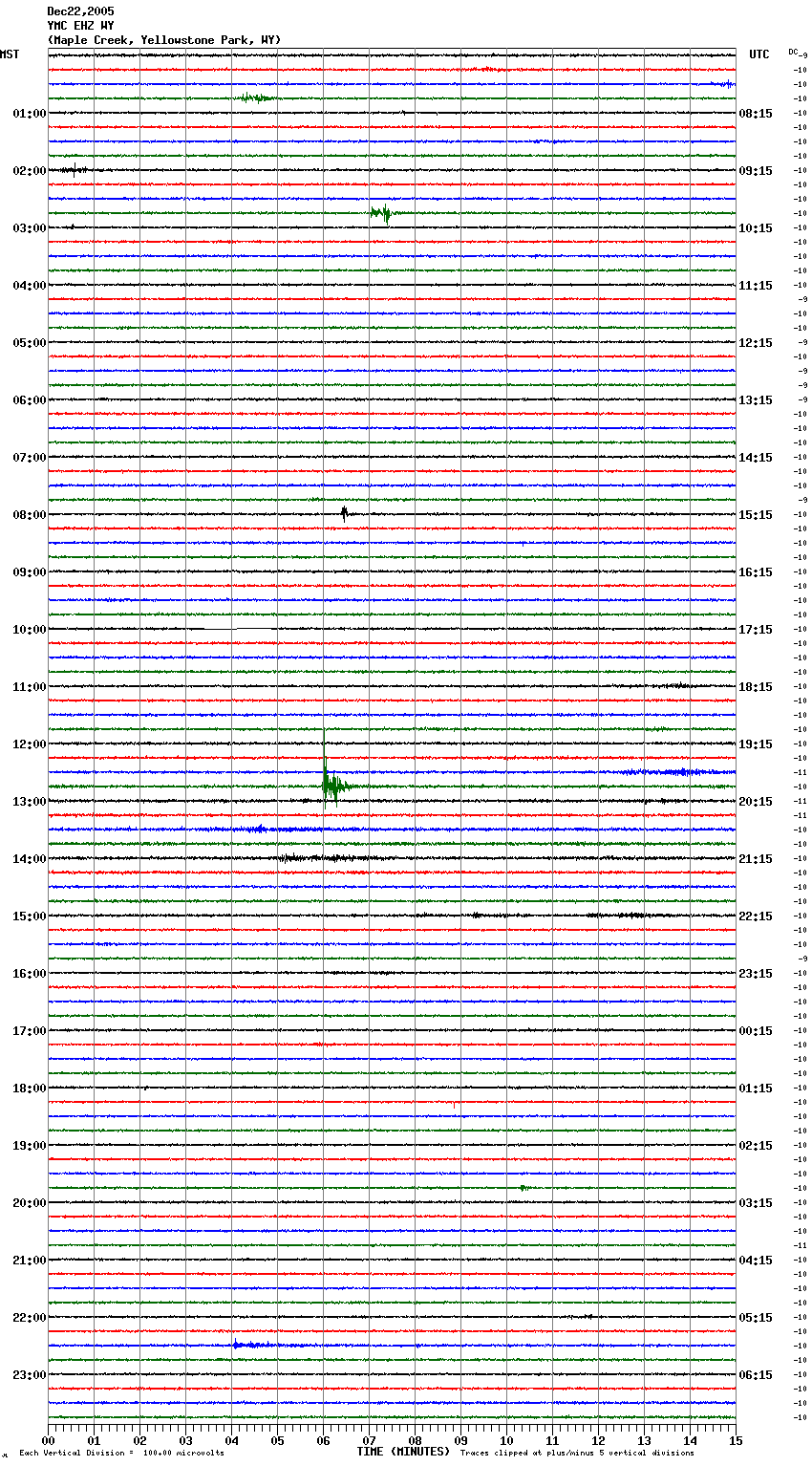Click the 11:15 UTC time label
The width and height of the screenshot is (812, 1466).
coord(756,286)
